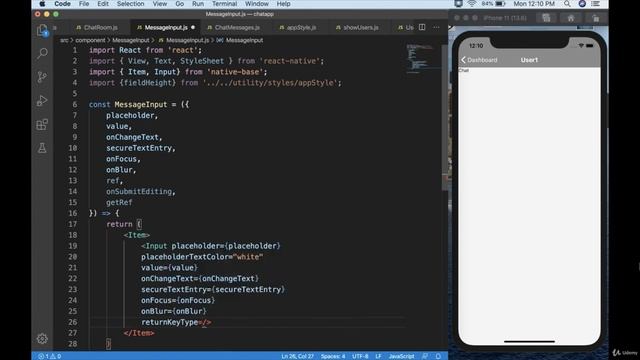Screen dimensions: 640x360
Task: Open the Run menu
Action: (x=198, y=4)
